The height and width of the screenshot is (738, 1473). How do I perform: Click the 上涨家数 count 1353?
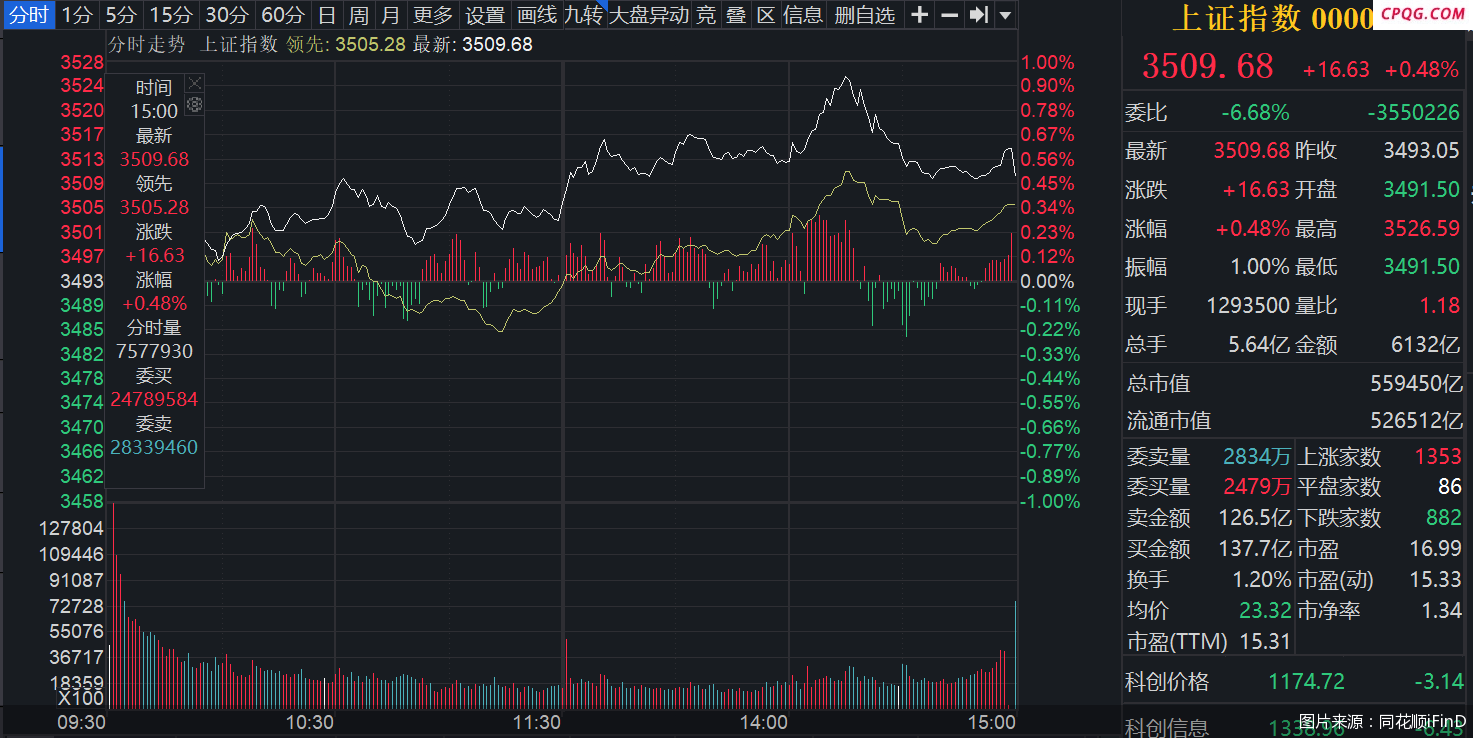1438,457
